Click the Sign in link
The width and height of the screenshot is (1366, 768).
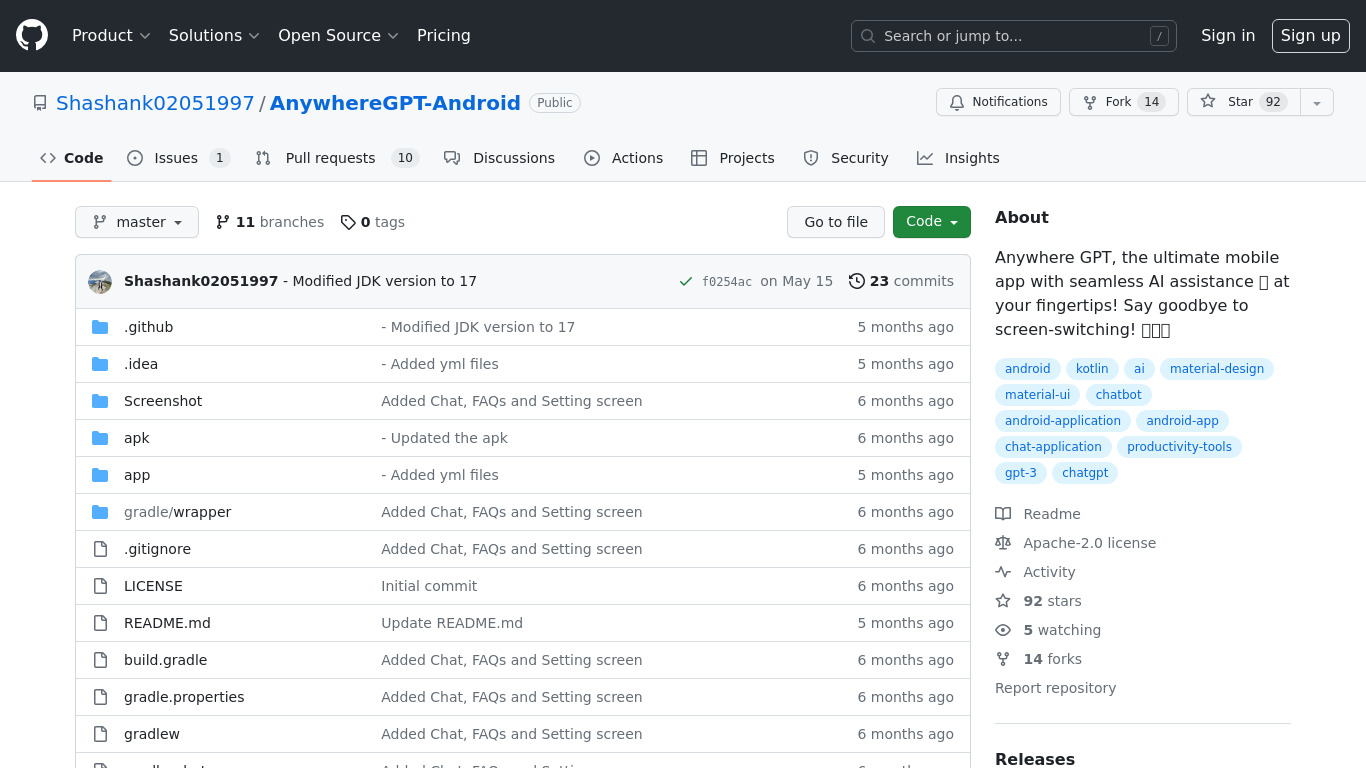[1228, 36]
